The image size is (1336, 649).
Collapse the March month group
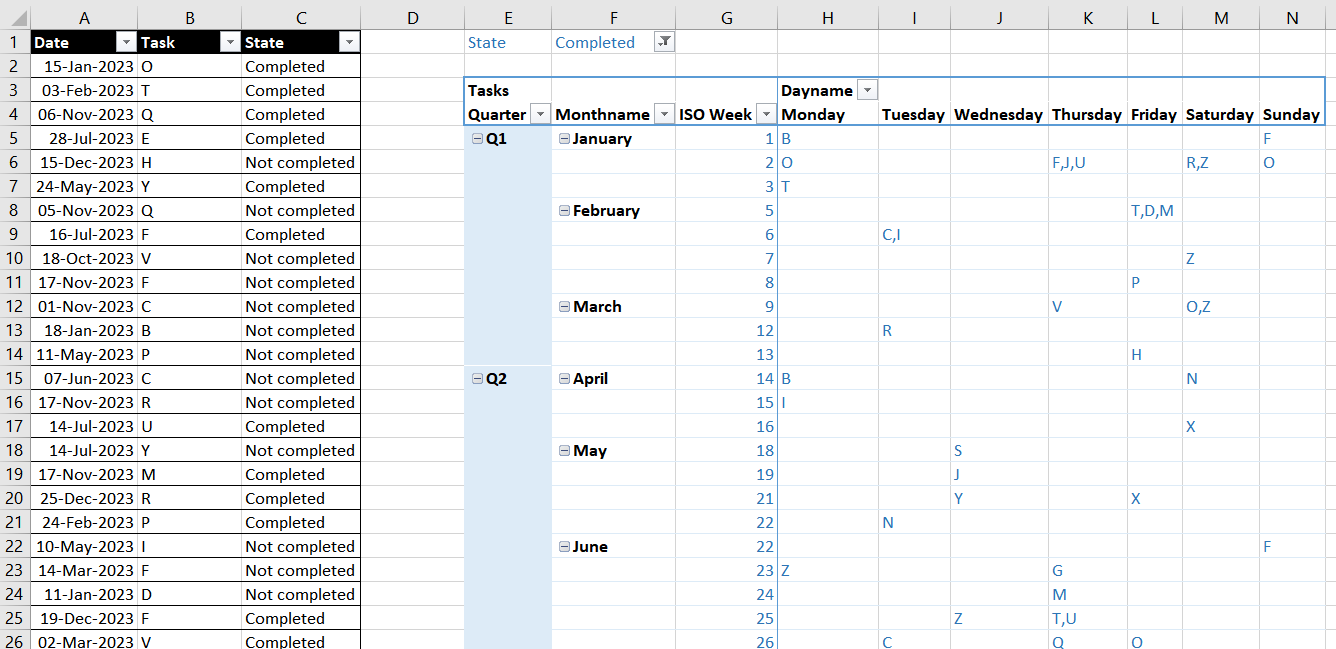coord(564,307)
